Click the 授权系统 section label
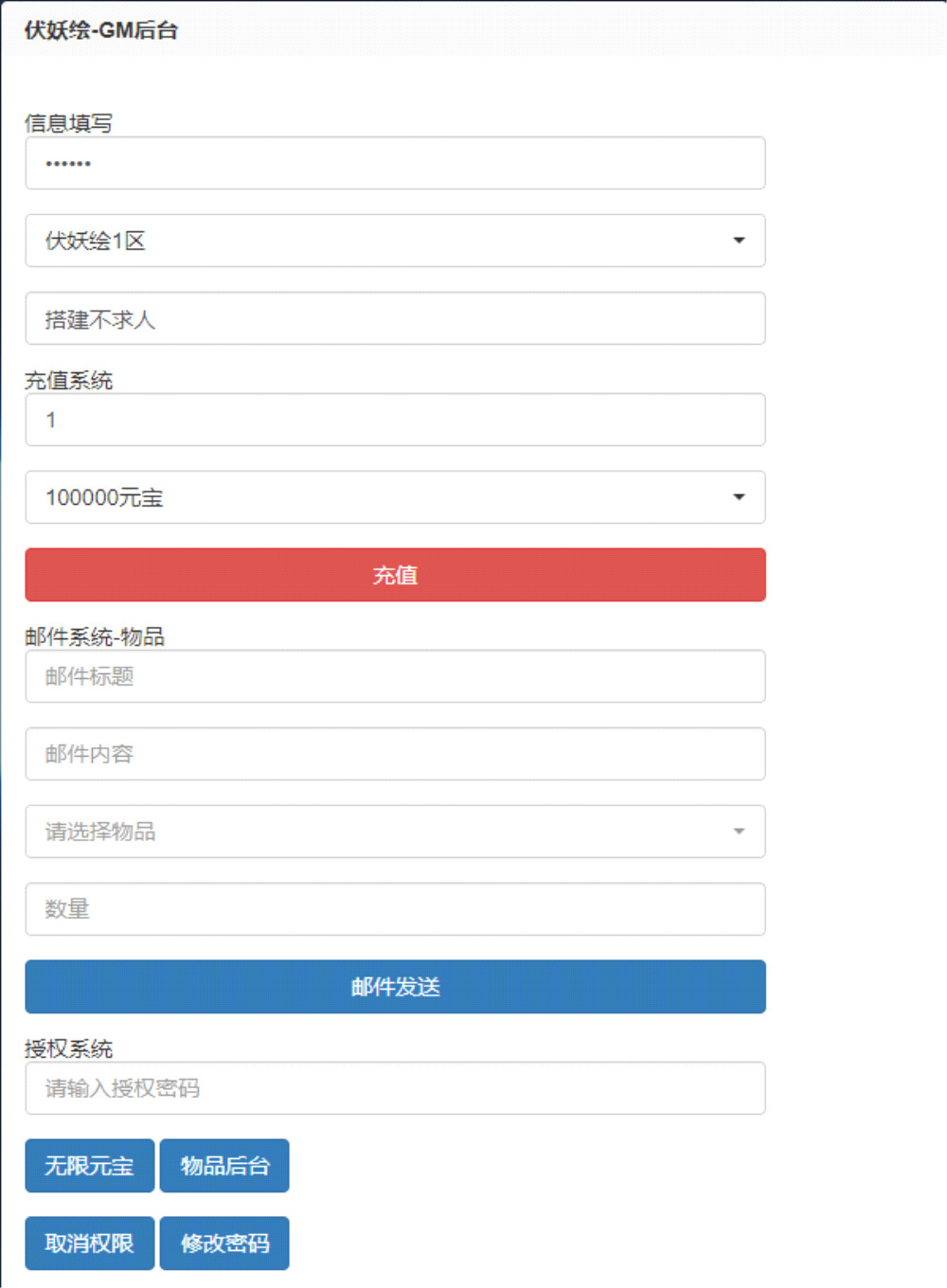The width and height of the screenshot is (947, 1288). pos(68,1048)
